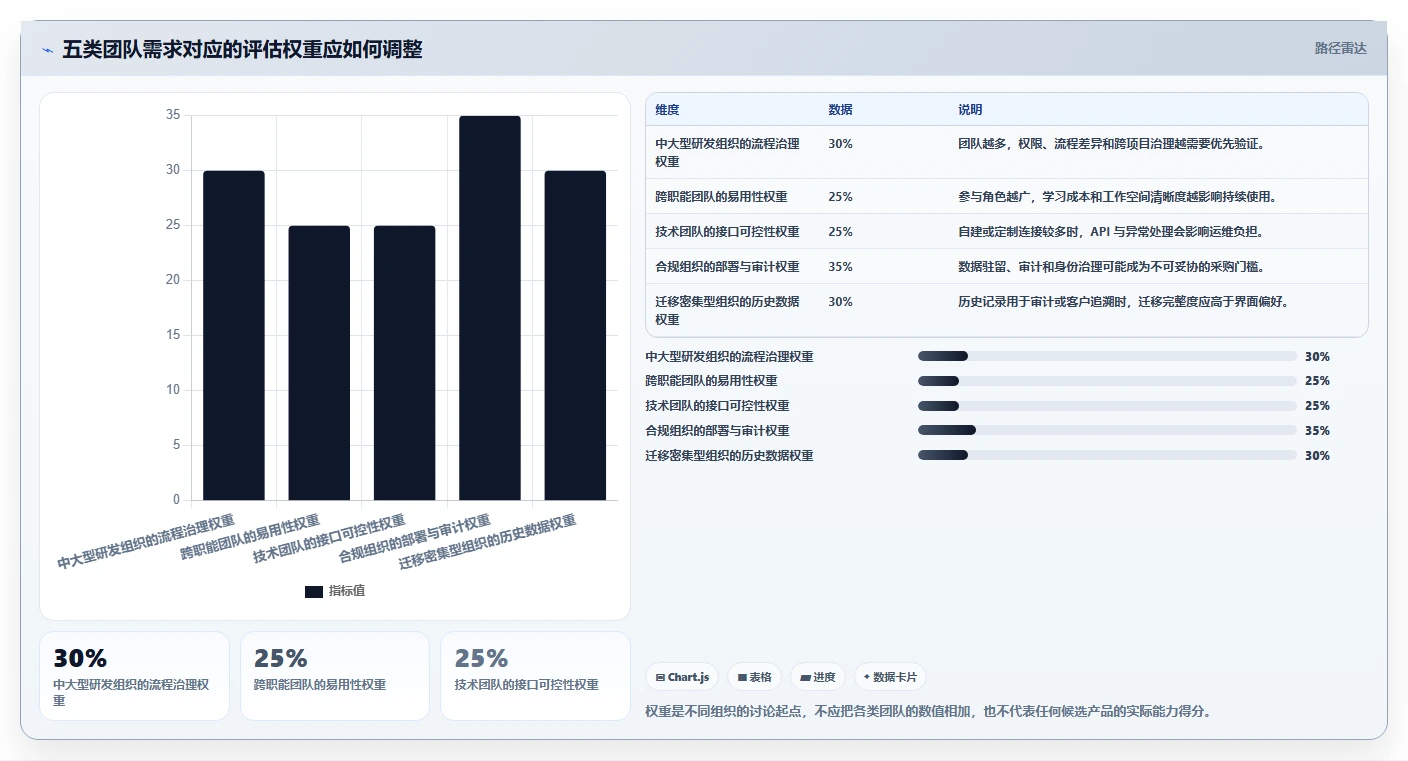Screen dimensions: 1408x761
Task: Click the 合规组织的部署与审计权重 chart bar
Action: pos(490,308)
